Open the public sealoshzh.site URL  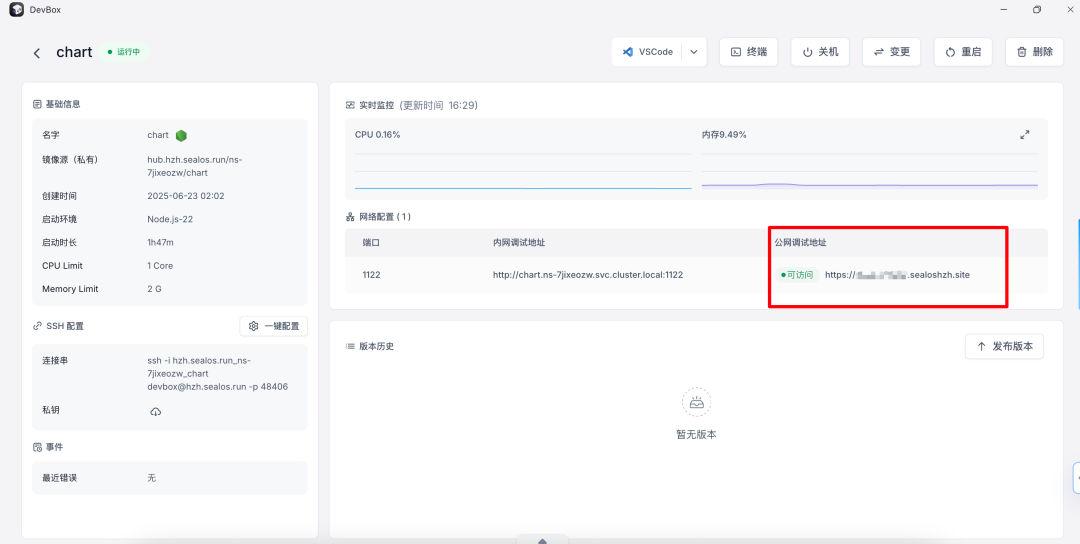[897, 275]
